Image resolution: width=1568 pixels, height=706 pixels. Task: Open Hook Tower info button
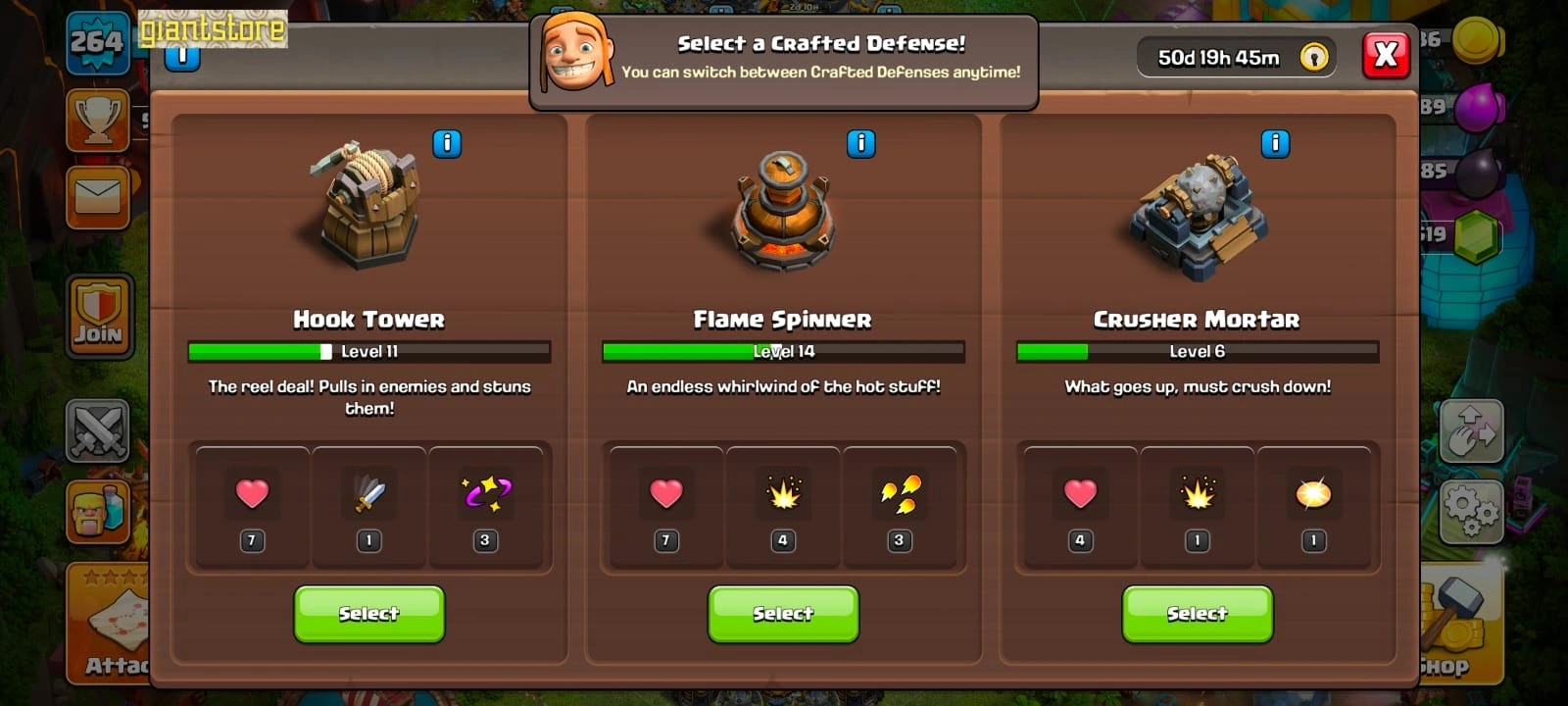447,144
